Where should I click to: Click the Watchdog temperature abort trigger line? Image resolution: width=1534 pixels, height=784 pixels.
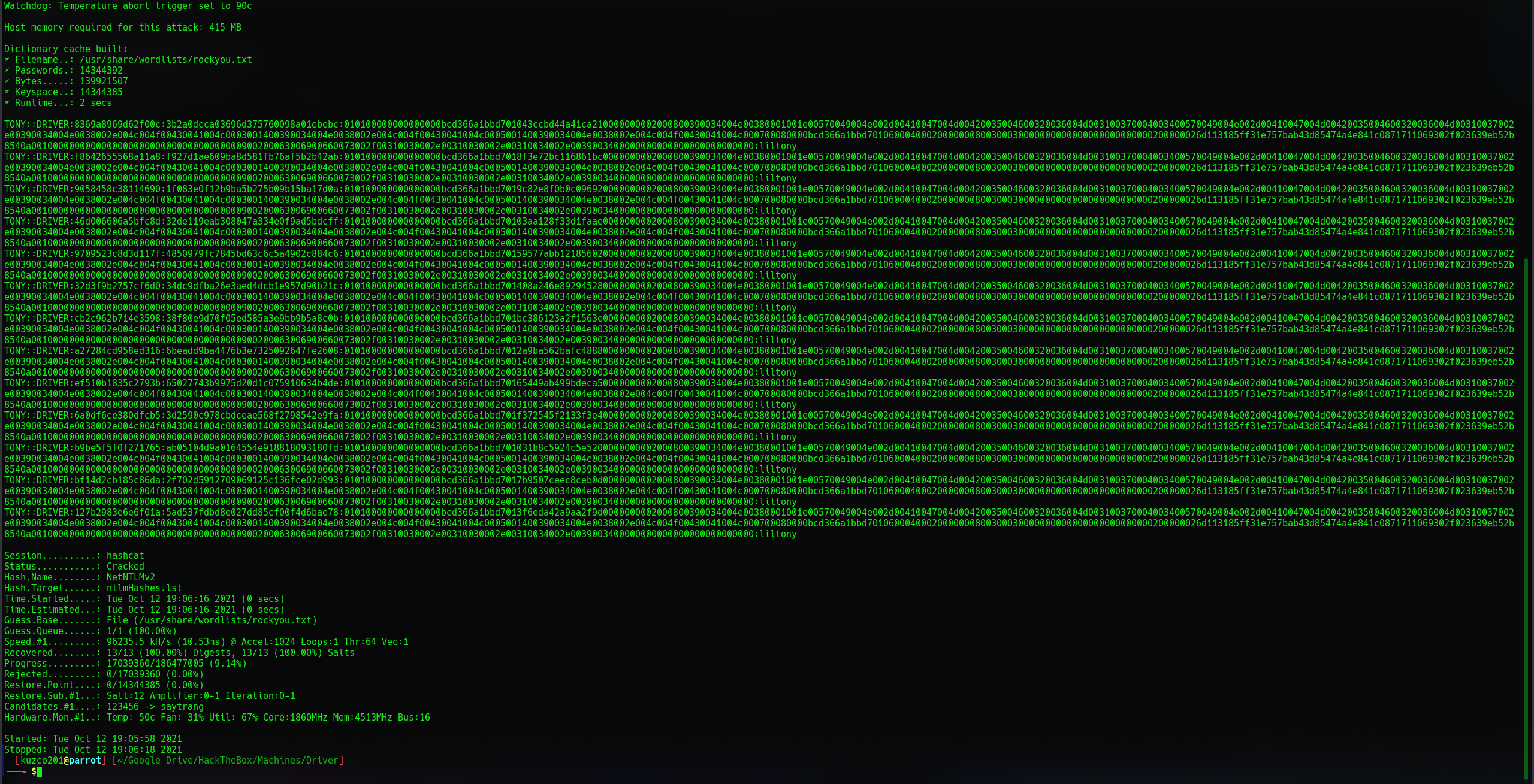point(128,6)
